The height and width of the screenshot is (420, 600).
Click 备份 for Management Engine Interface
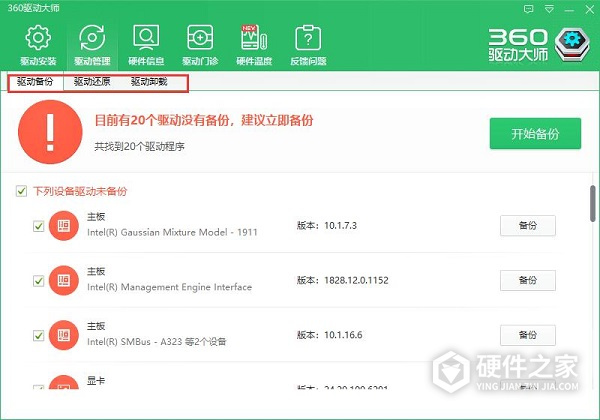coord(528,280)
